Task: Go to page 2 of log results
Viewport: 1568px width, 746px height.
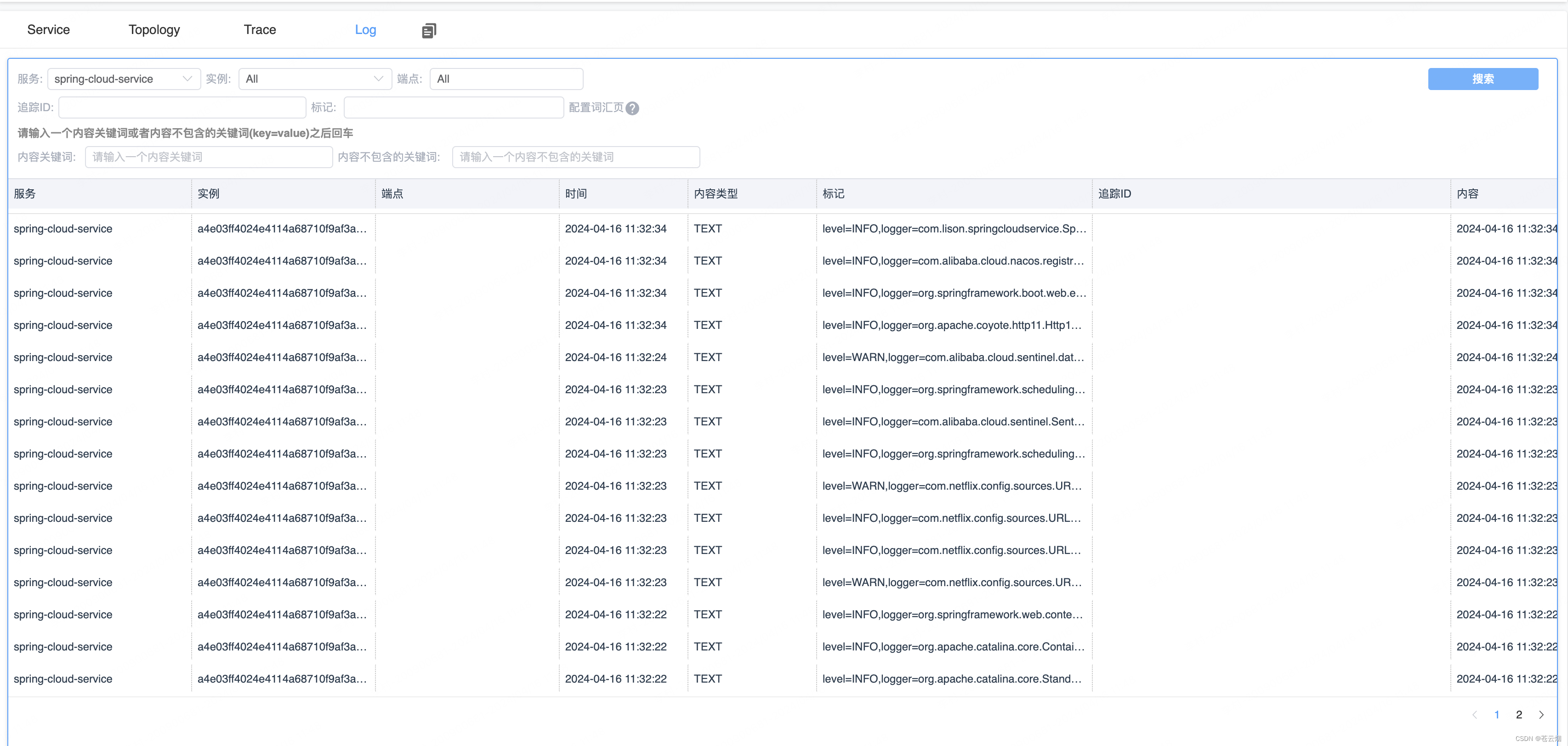Action: pos(1519,714)
